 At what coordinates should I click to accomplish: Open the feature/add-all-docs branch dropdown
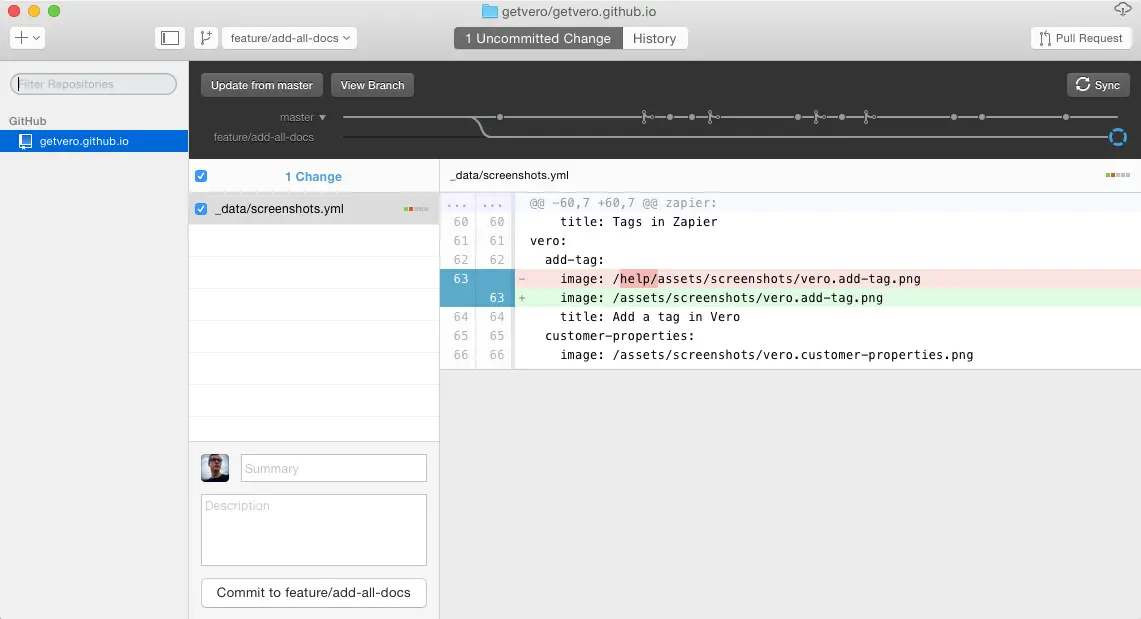pyautogui.click(x=289, y=37)
